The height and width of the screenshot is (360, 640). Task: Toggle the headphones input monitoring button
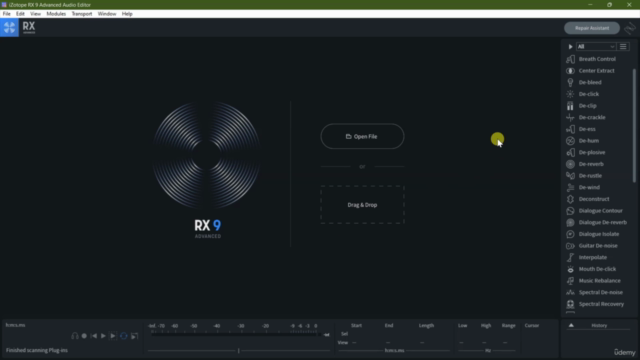75,336
